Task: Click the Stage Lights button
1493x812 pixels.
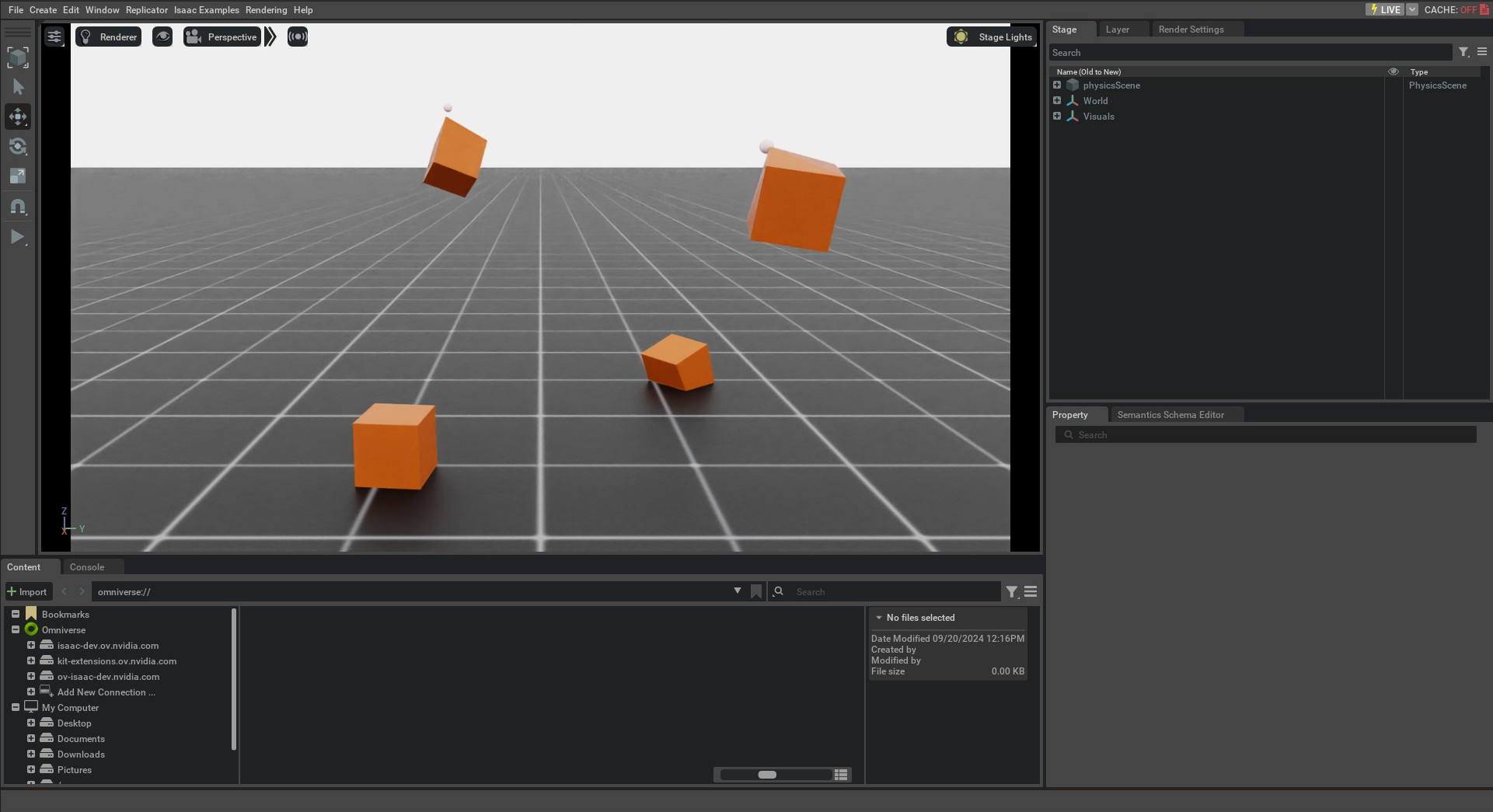Action: click(x=992, y=37)
